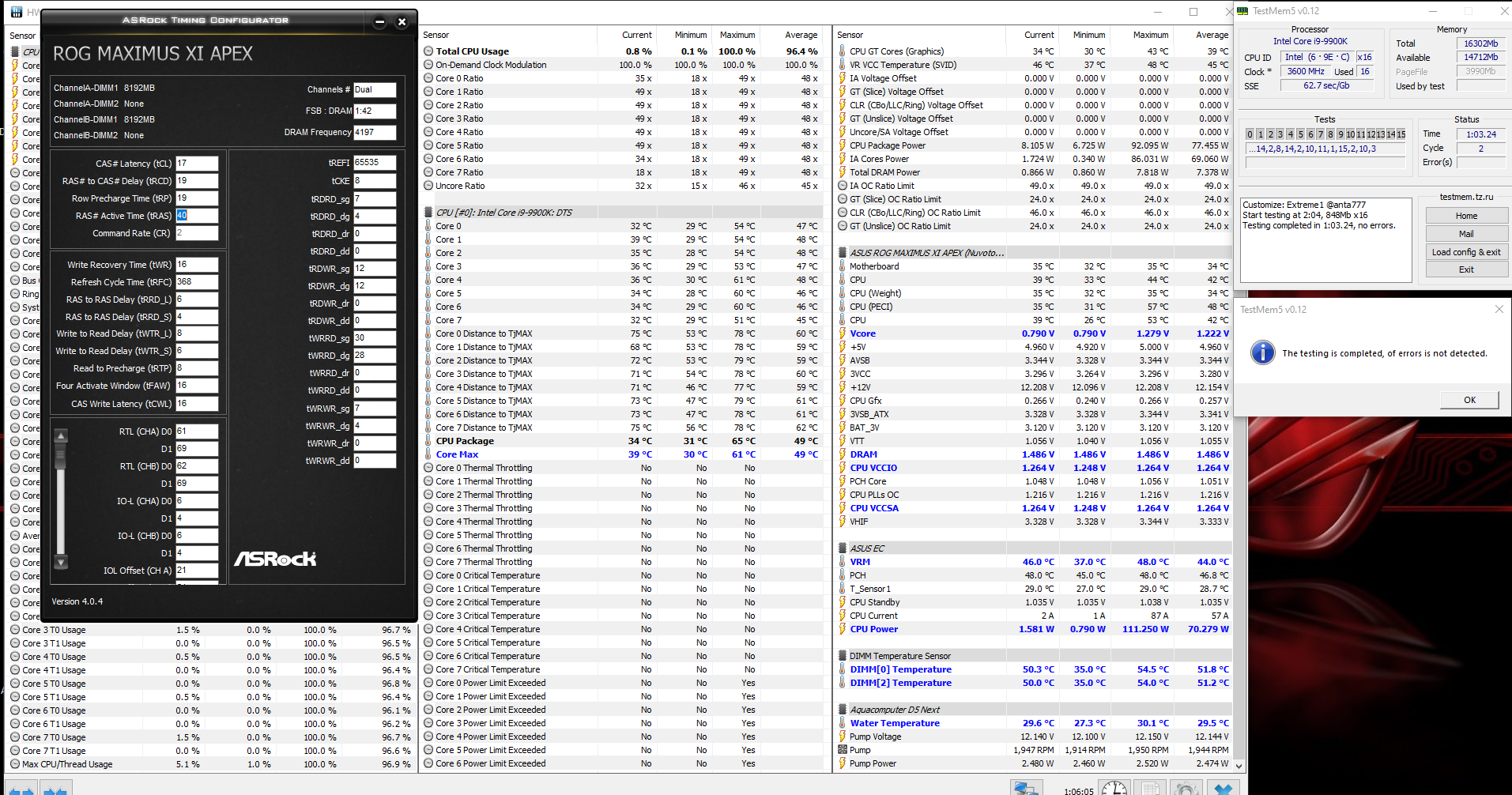Close the TestMem5 completion dialog with X

coord(1499,310)
